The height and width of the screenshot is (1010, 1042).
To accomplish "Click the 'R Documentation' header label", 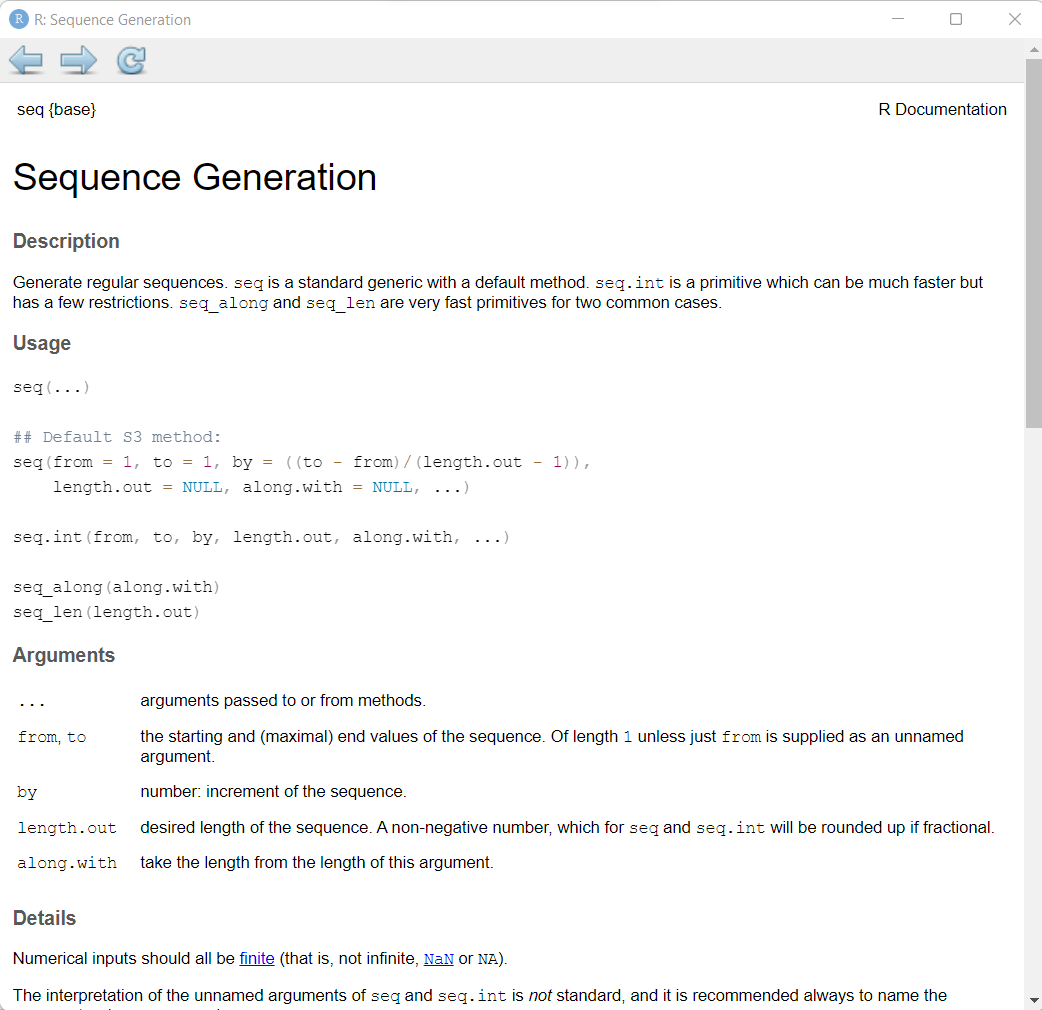I will [942, 109].
